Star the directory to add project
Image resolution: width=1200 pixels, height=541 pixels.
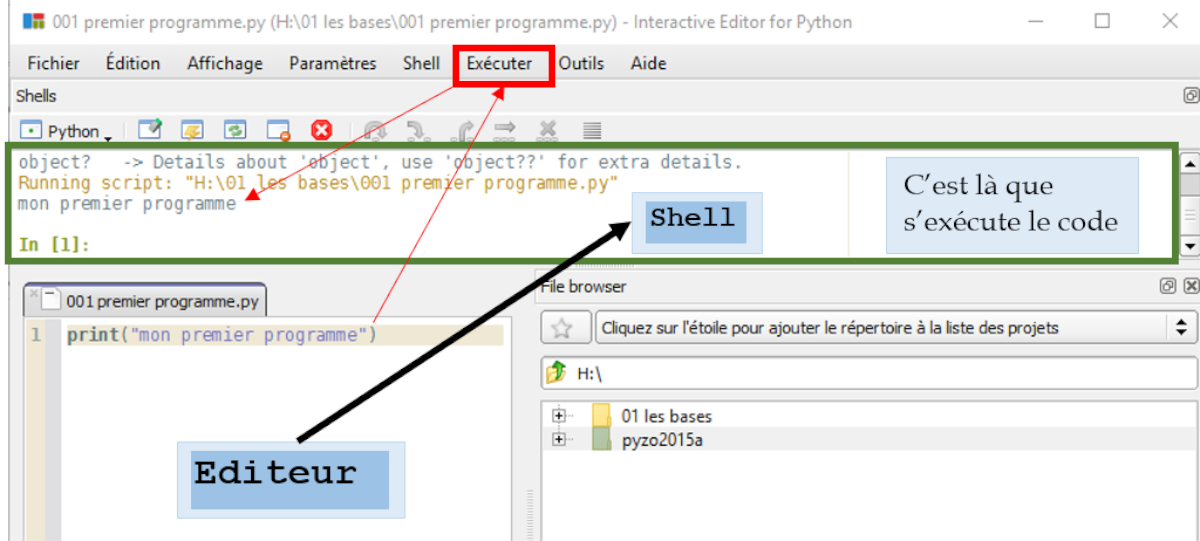562,328
